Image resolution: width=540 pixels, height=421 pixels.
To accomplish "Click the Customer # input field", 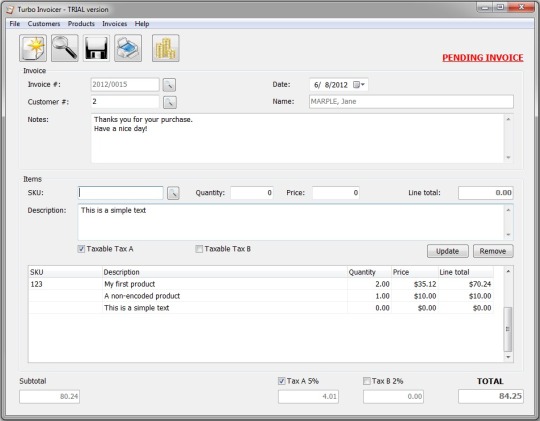I will (125, 102).
